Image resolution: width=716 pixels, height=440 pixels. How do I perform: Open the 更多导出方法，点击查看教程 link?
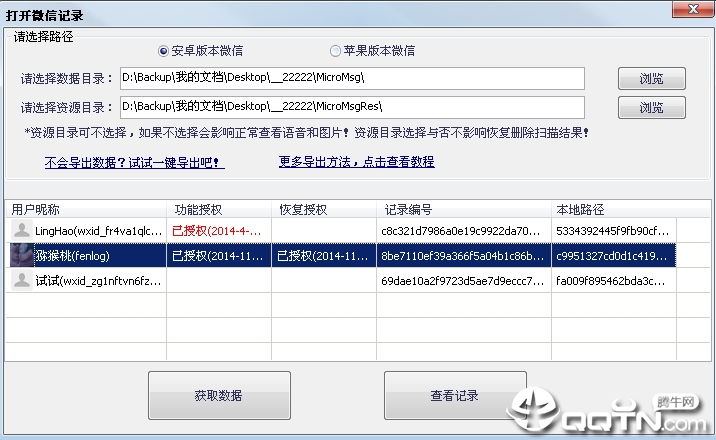click(x=357, y=162)
